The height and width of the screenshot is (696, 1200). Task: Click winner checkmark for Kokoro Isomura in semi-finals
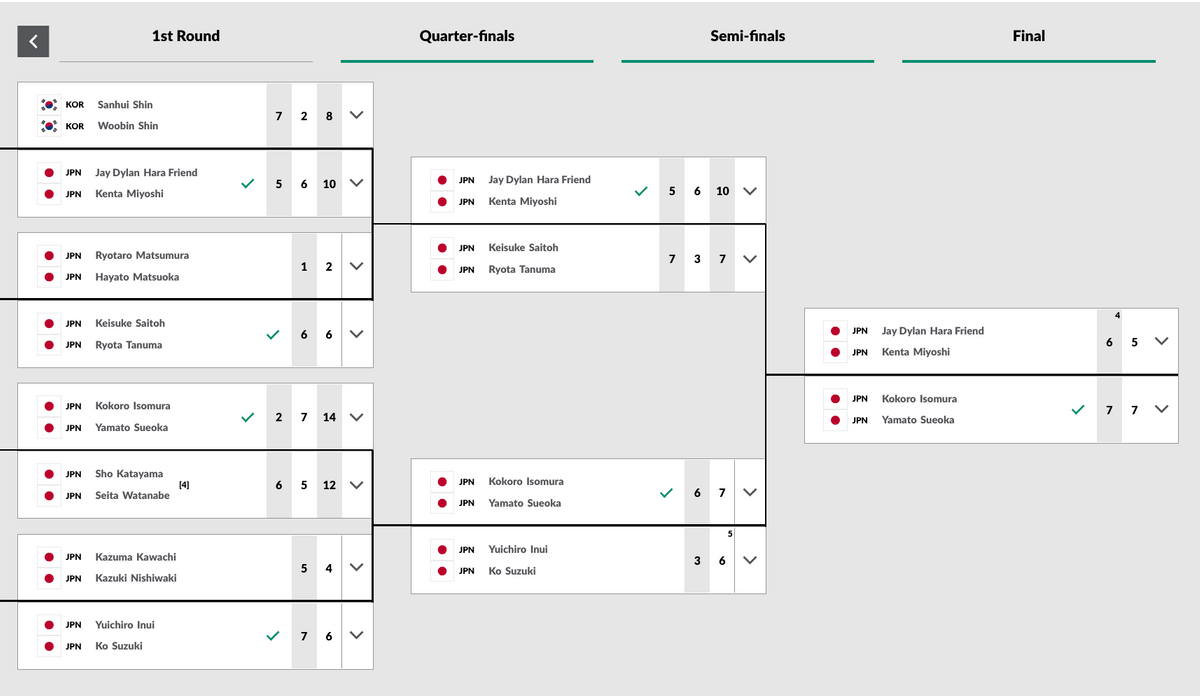(1078, 409)
